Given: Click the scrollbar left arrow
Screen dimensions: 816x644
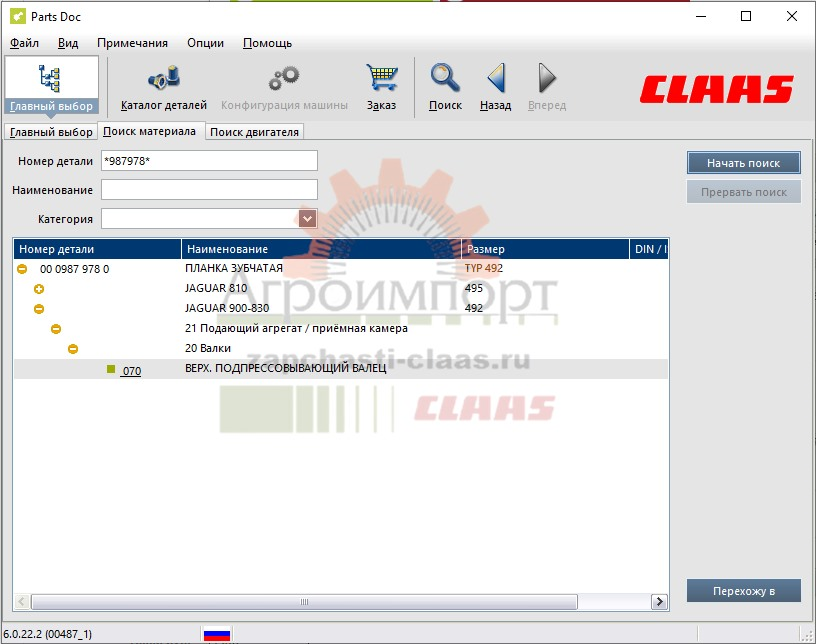Looking at the screenshot, I should (22, 602).
